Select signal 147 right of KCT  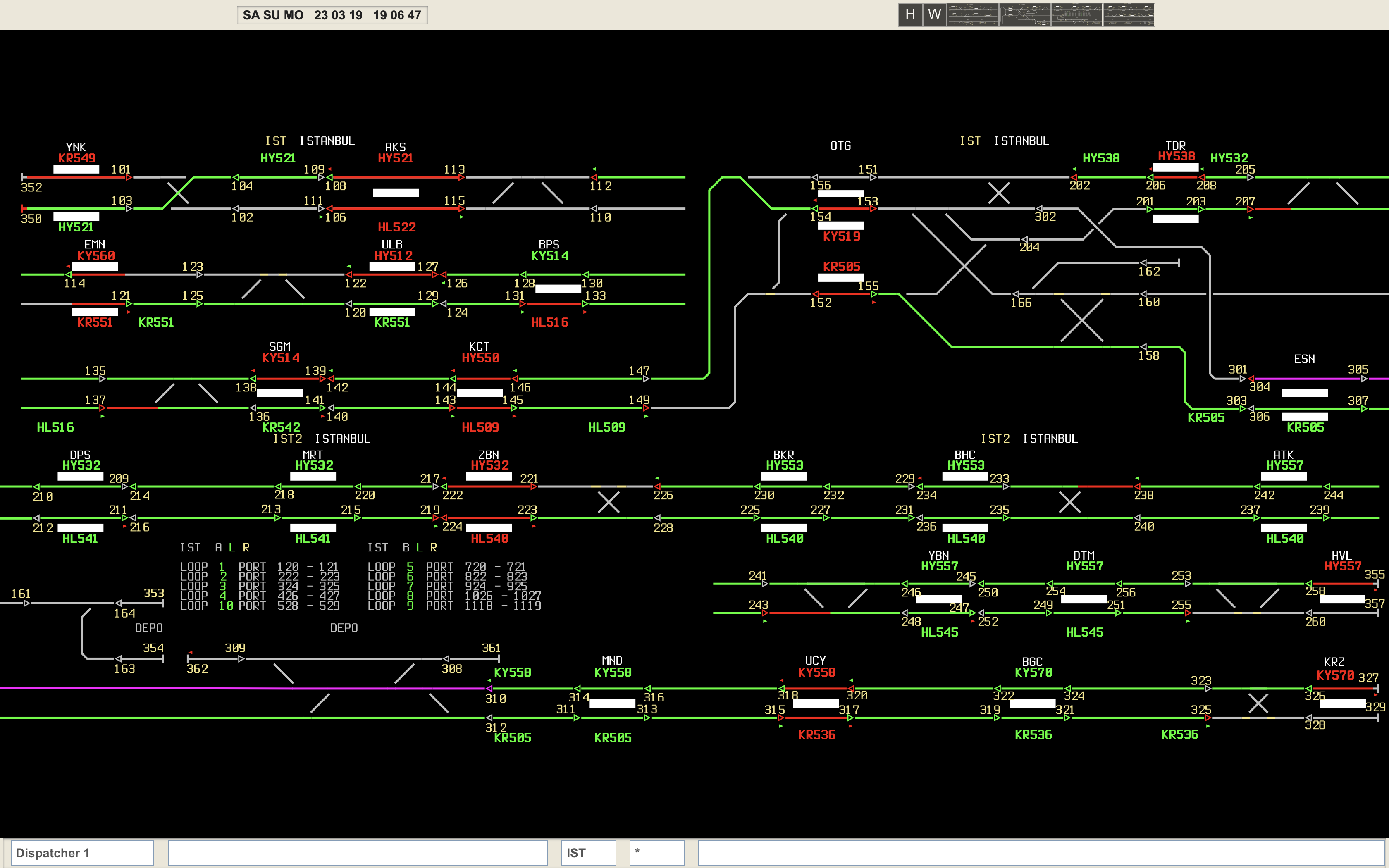click(x=646, y=379)
